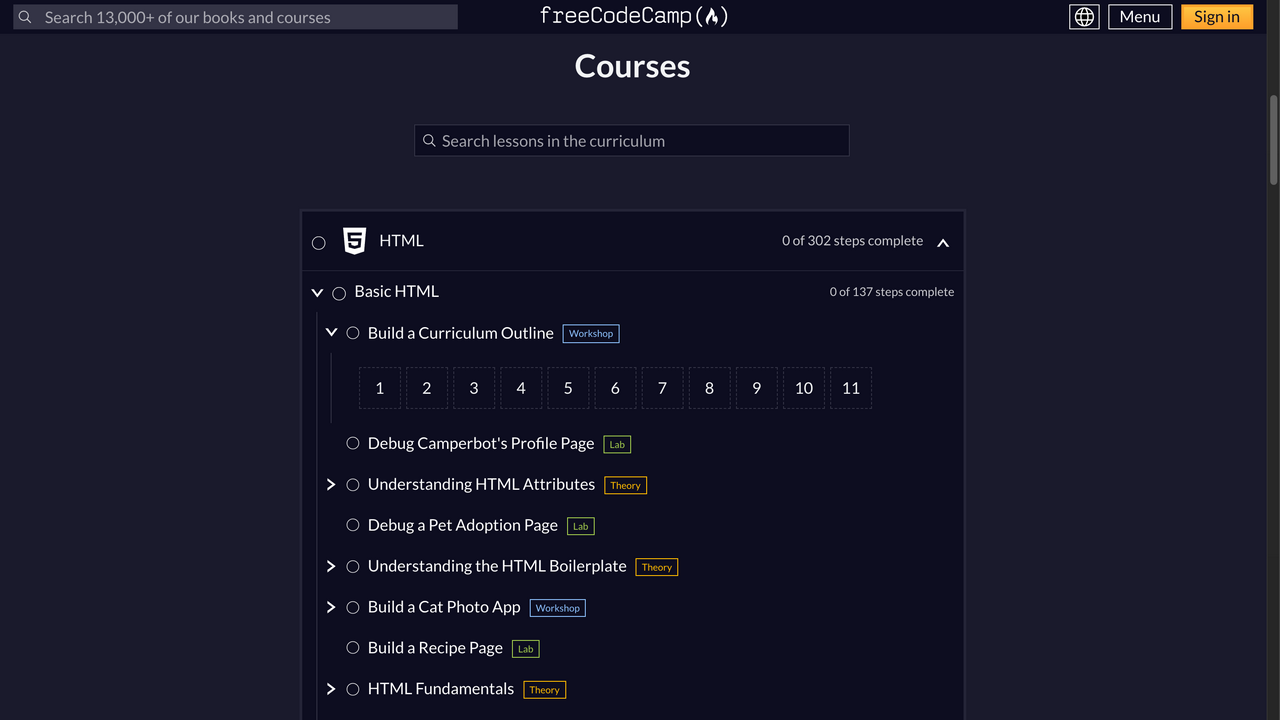Open Debug Camperbot's Profile Page lab

point(481,443)
